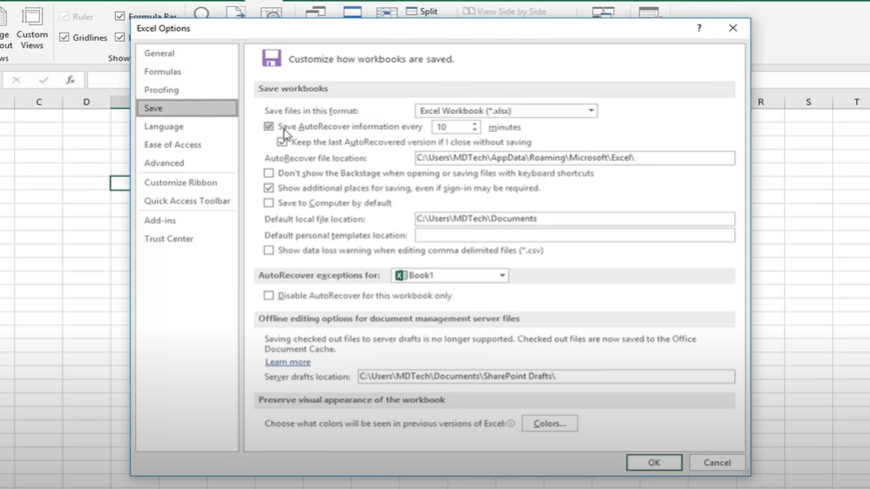
Task: Dismiss dialog with Cancel button
Action: pos(717,462)
